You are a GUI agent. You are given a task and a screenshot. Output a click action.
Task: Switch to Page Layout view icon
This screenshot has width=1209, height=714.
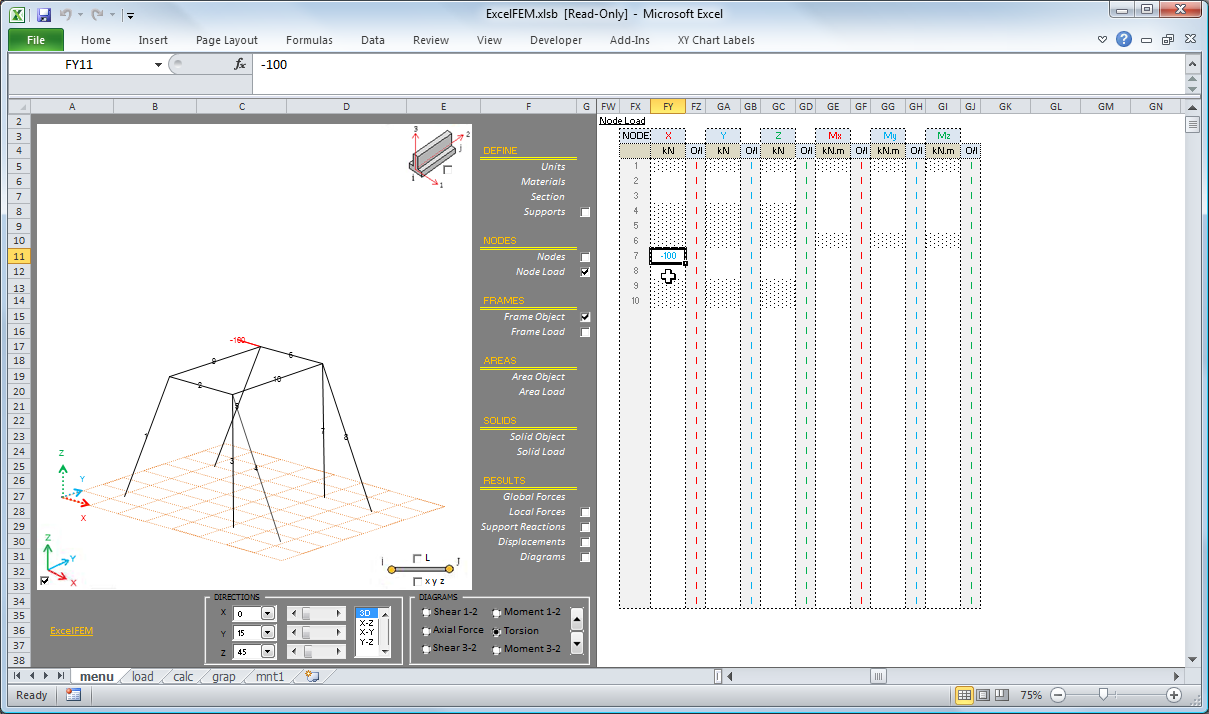coord(983,695)
